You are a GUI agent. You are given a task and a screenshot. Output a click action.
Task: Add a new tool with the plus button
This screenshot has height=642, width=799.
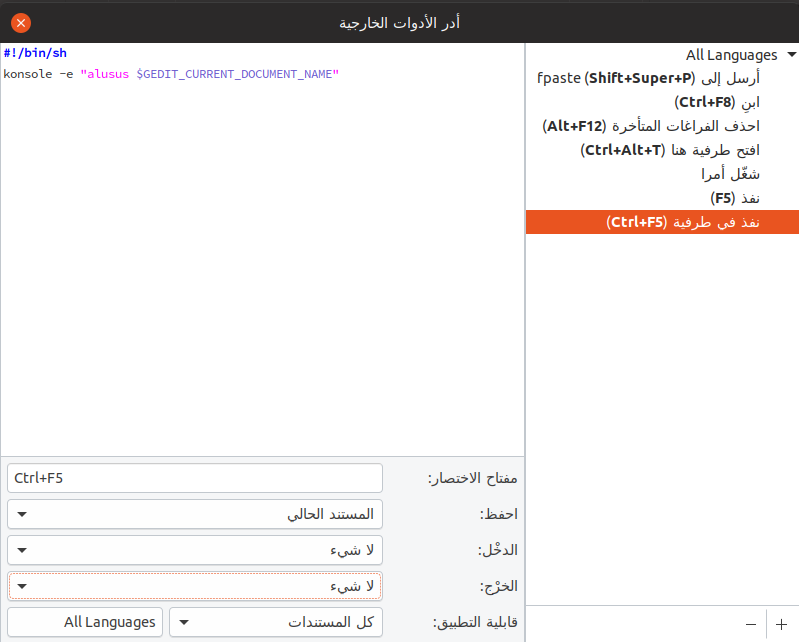pos(782,623)
